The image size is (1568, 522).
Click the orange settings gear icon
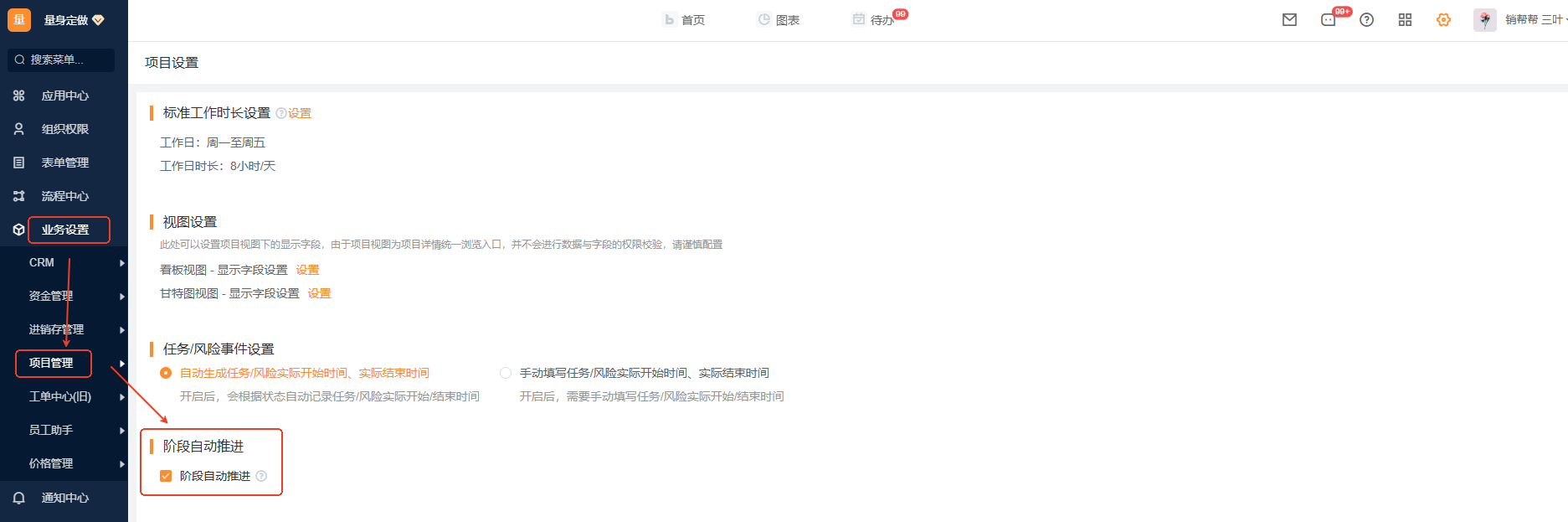pos(1443,20)
